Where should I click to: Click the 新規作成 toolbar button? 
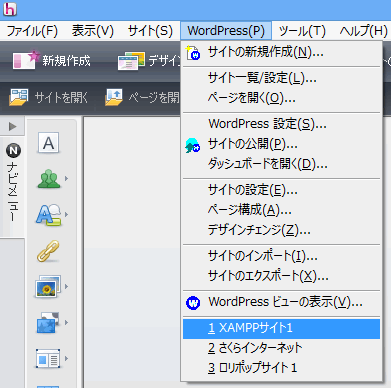click(52, 61)
